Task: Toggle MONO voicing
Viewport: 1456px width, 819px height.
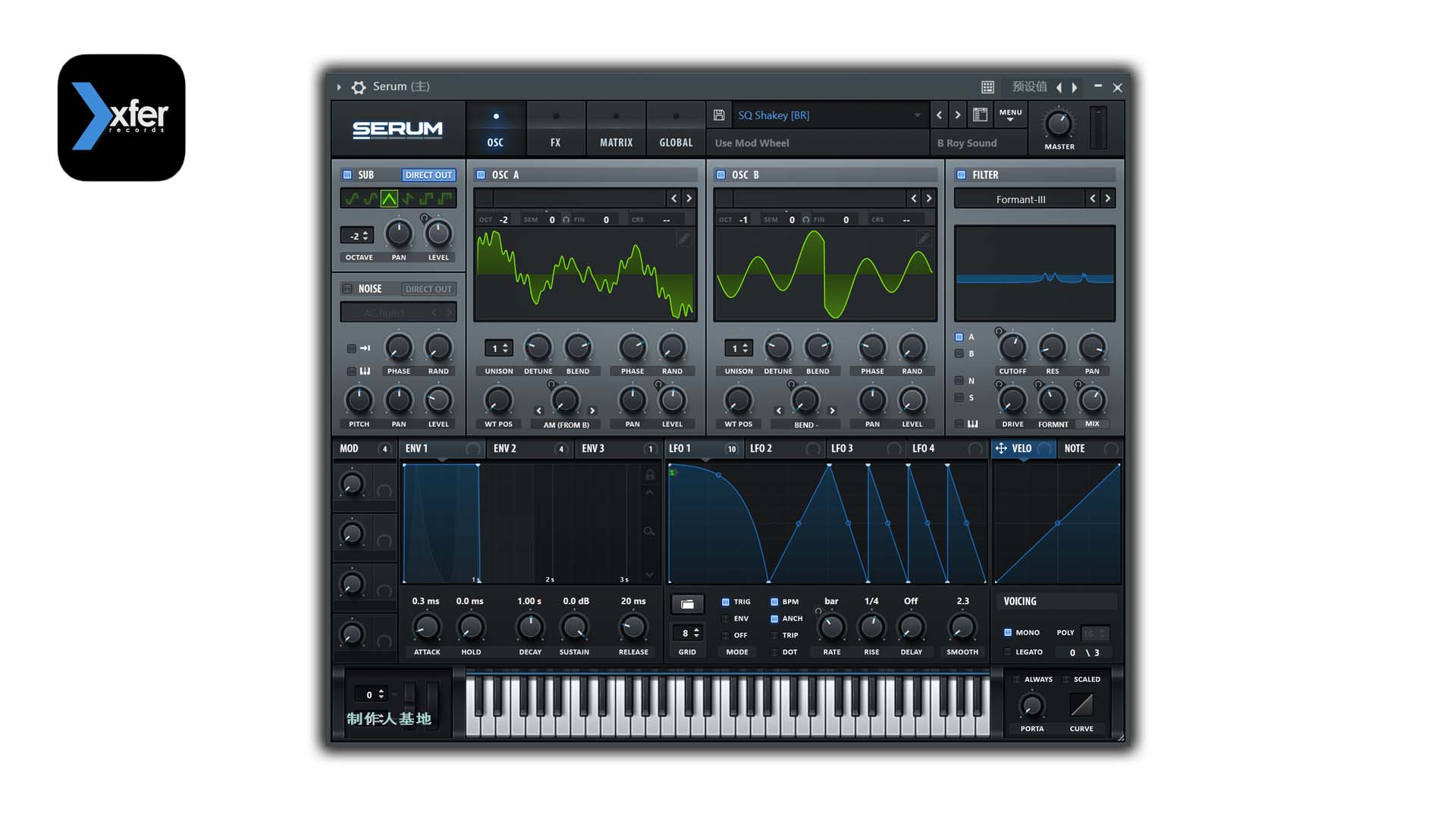Action: pyautogui.click(x=1008, y=632)
